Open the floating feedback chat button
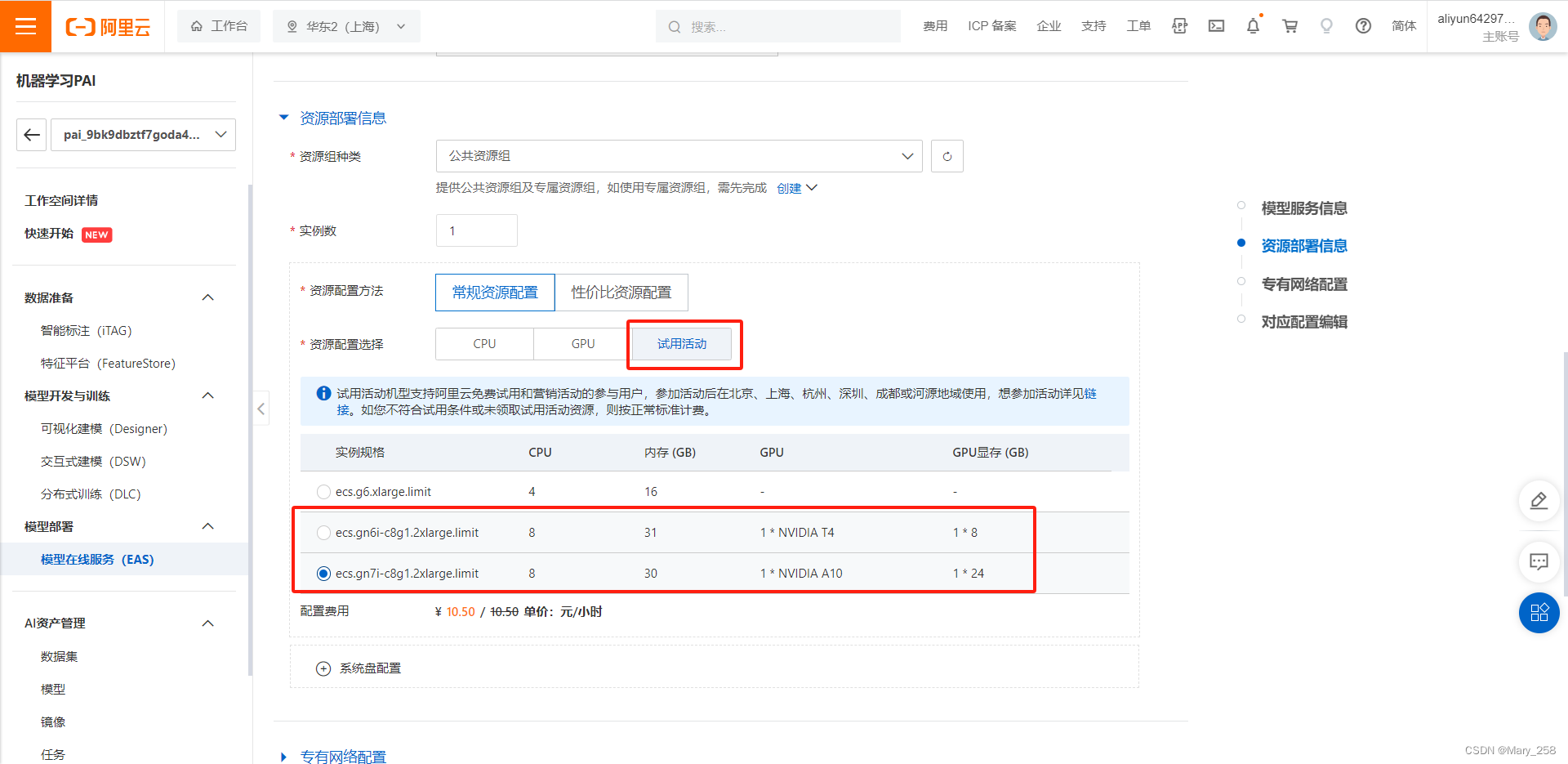The height and width of the screenshot is (764, 1568). [x=1539, y=561]
